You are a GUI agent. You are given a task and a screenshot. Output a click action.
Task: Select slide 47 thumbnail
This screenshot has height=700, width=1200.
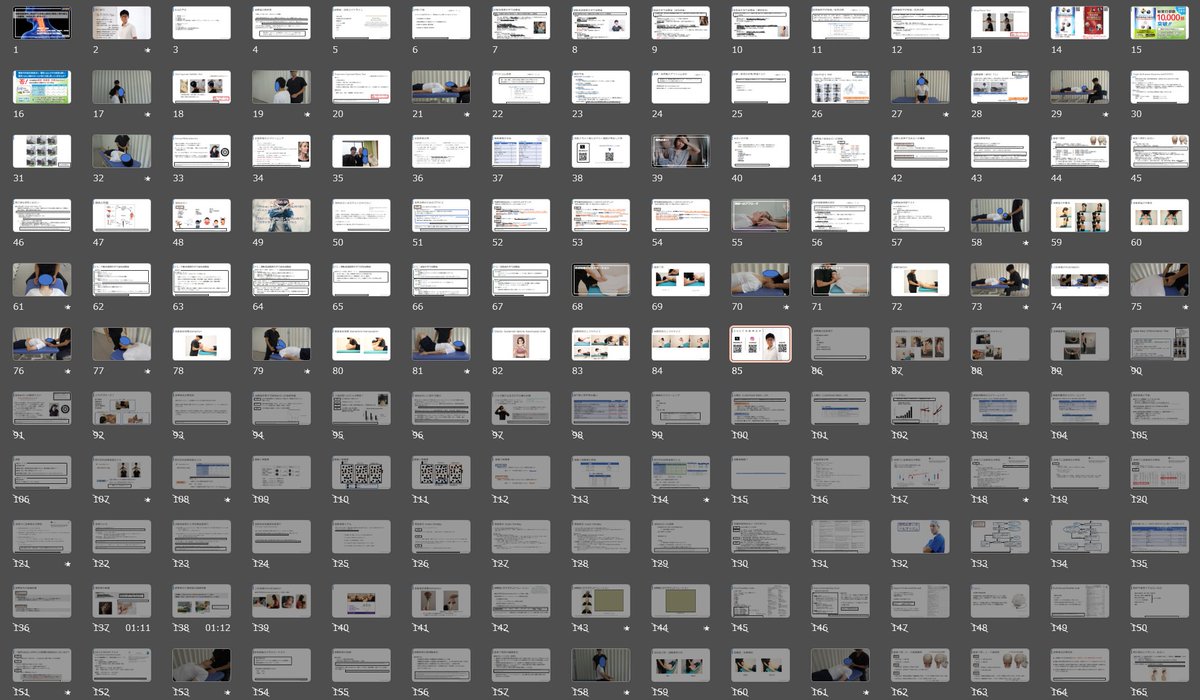pos(122,215)
